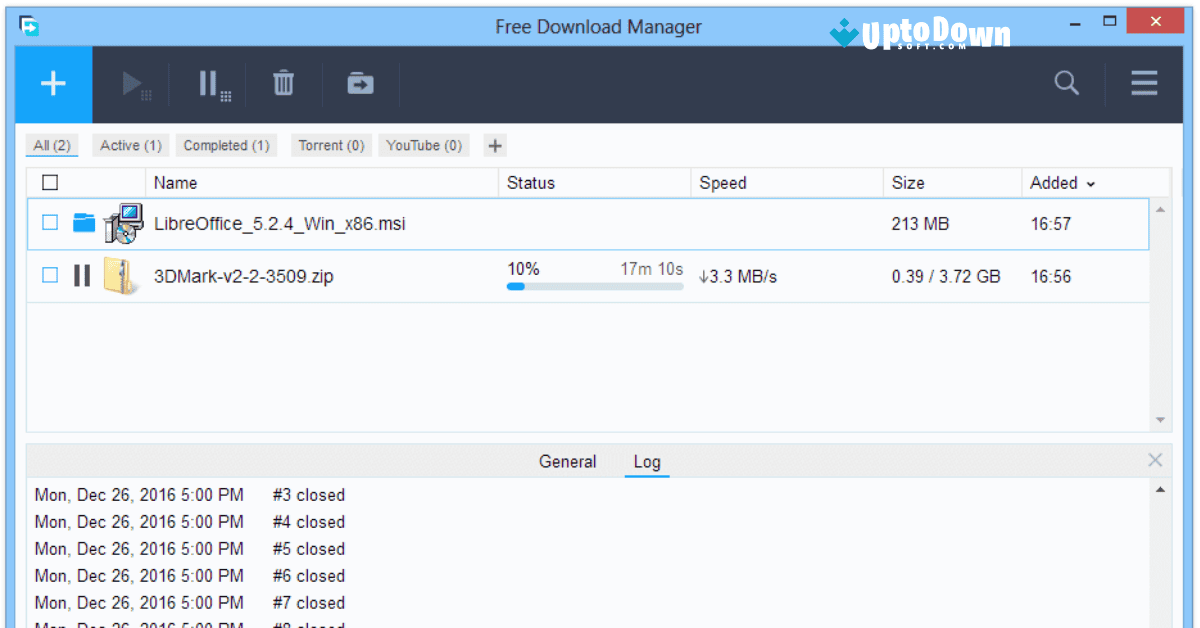The width and height of the screenshot is (1200, 628).
Task: Click the 3DMark download progress bar
Action: pyautogui.click(x=594, y=286)
